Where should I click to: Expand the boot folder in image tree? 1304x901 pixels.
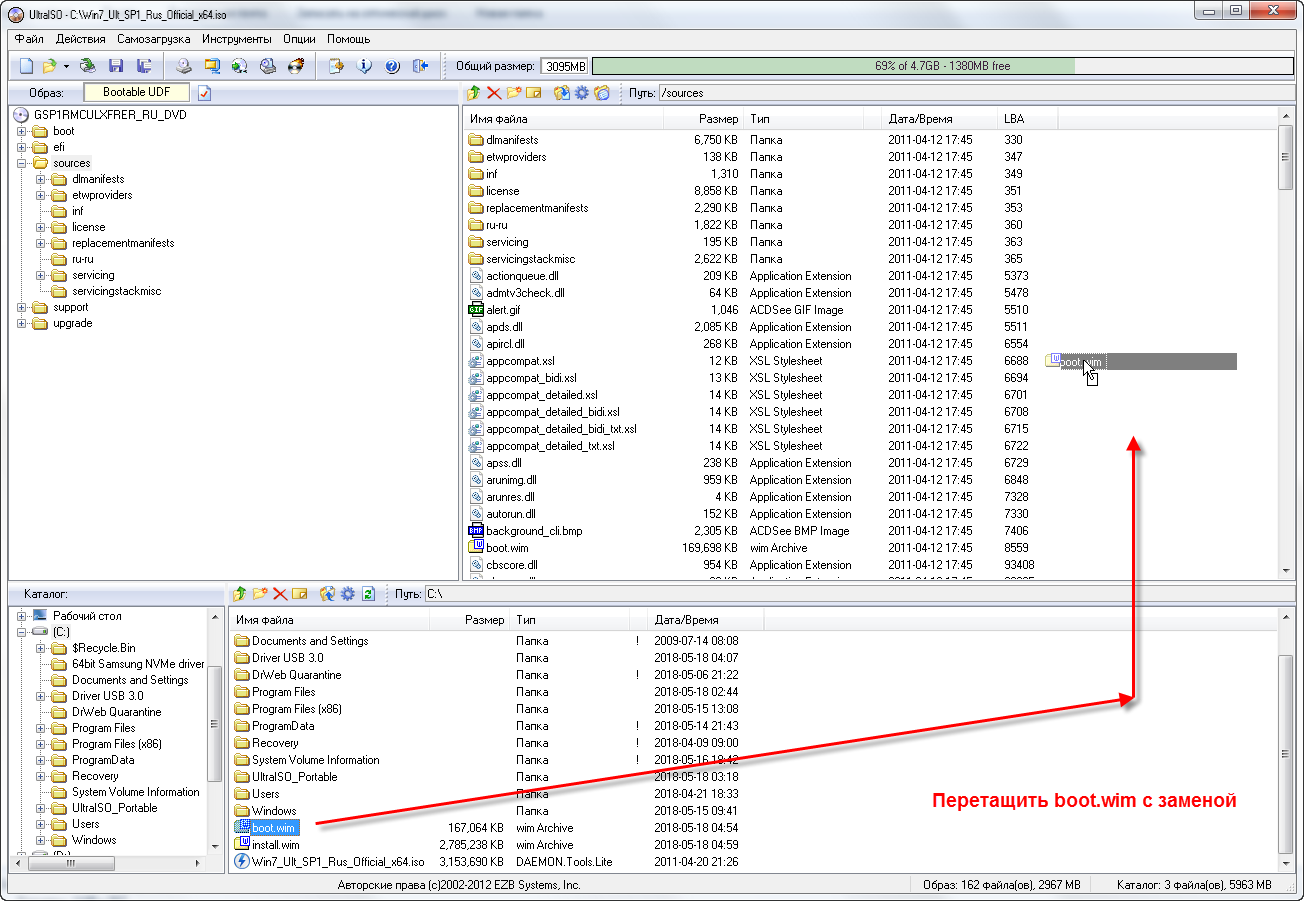tap(21, 131)
